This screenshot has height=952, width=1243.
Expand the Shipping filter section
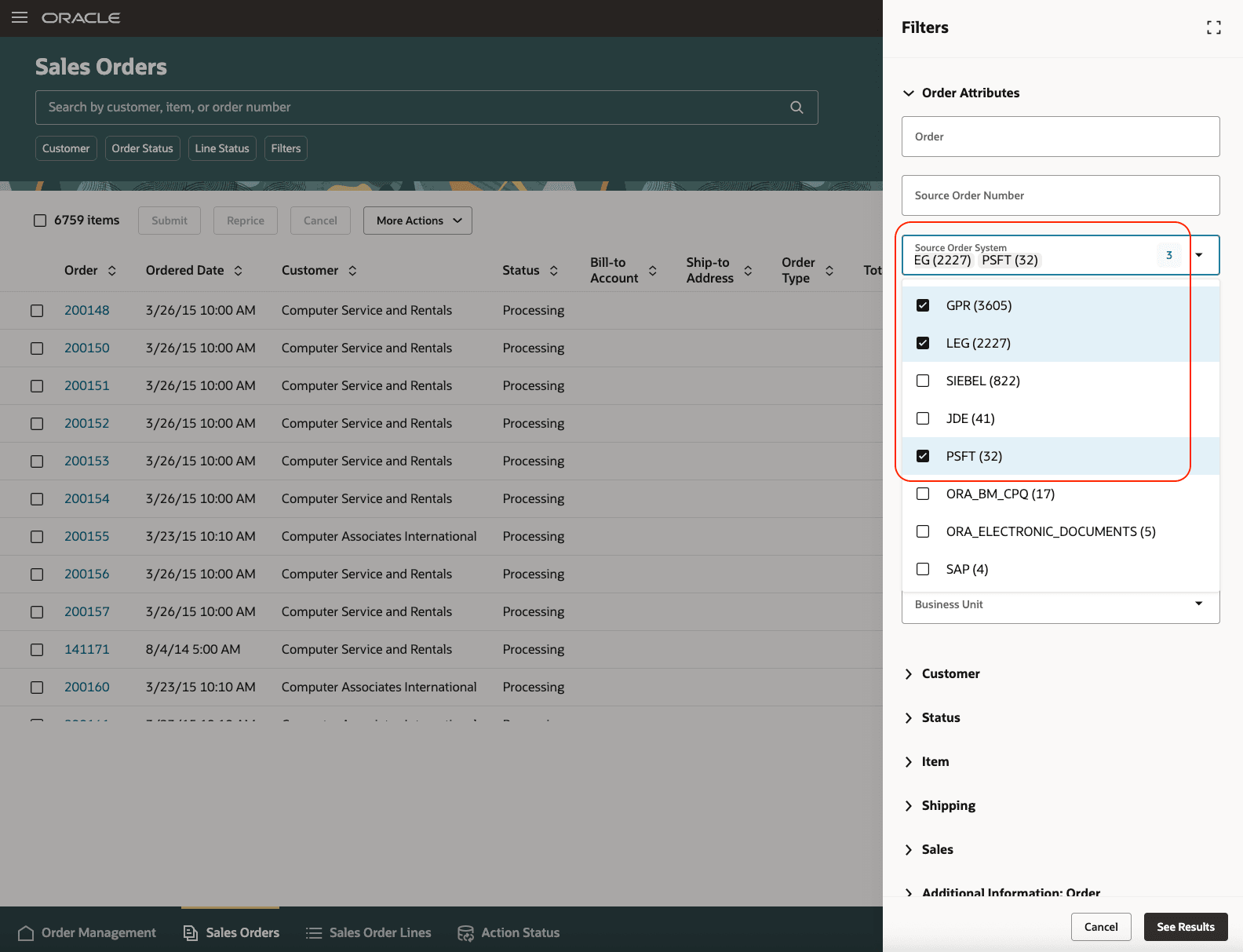[909, 806]
